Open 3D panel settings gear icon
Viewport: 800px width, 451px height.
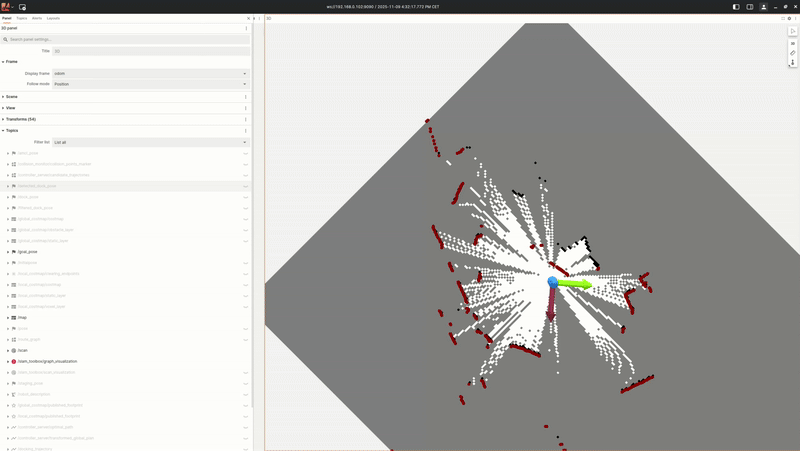[789, 18]
